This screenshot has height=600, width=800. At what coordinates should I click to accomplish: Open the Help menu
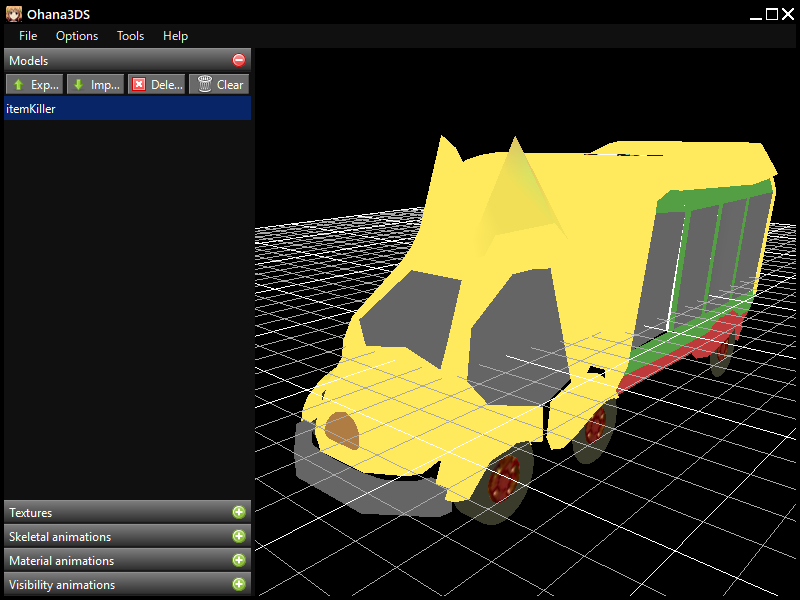point(176,36)
